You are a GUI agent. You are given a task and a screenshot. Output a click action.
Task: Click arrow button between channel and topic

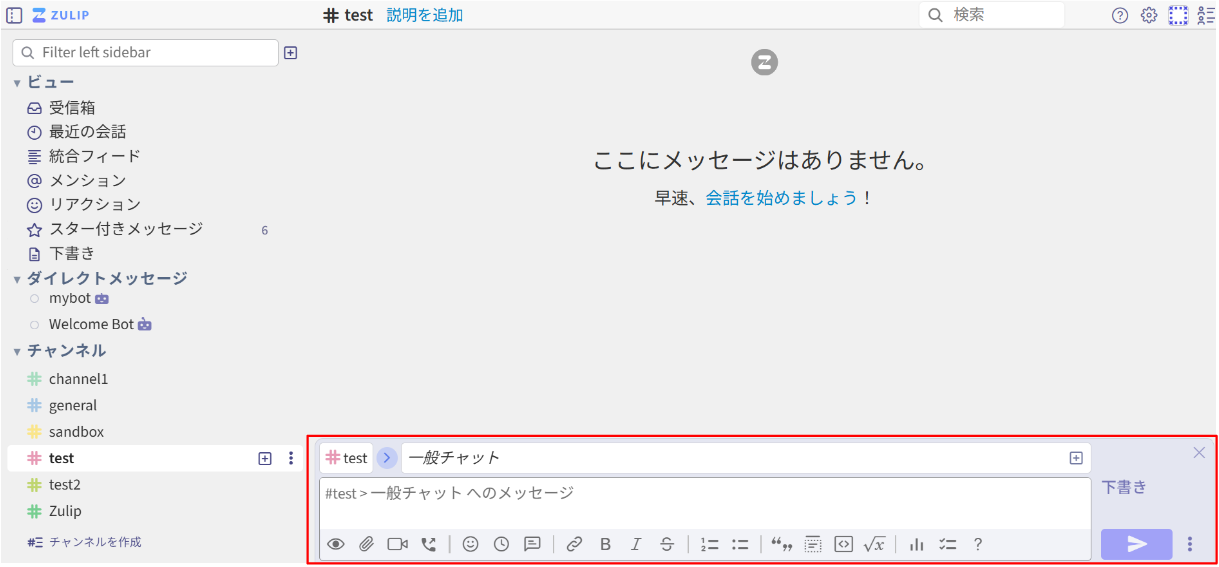[387, 458]
